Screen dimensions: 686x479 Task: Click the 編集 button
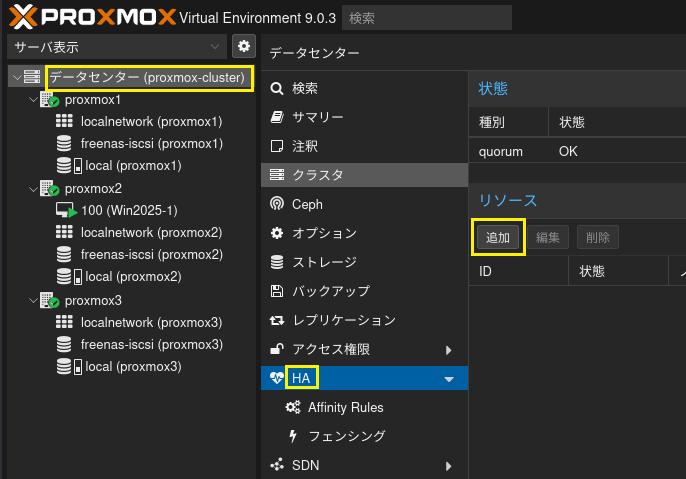548,237
